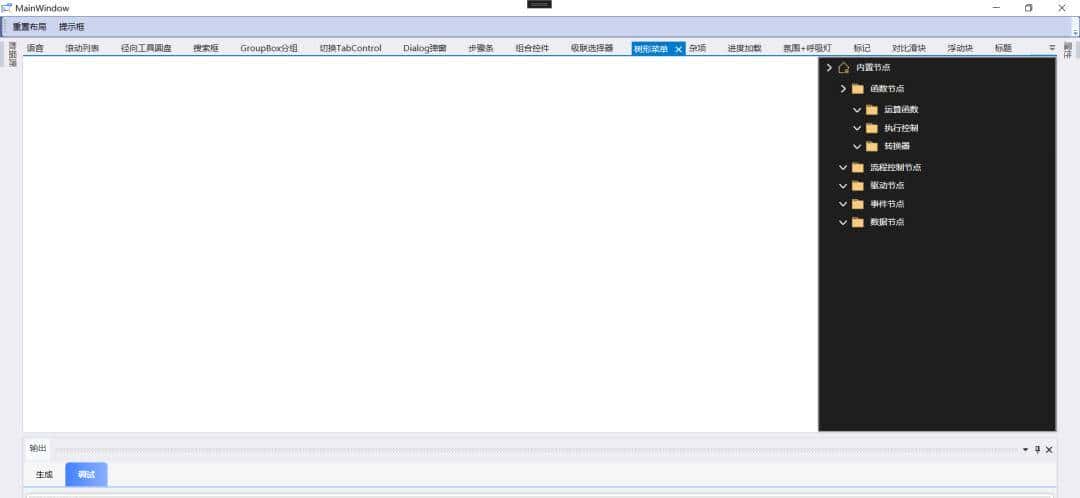The width and height of the screenshot is (1080, 498).
Task: Switch to the 标记 tab
Action: (862, 48)
